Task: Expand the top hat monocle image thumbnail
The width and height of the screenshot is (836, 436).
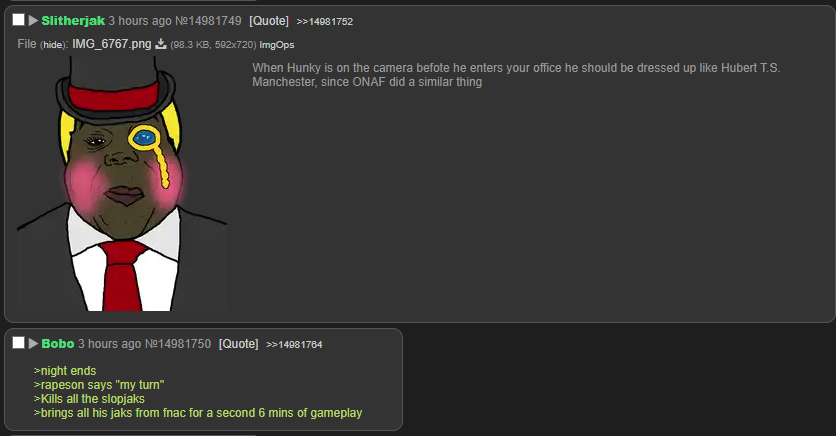Action: (x=122, y=183)
